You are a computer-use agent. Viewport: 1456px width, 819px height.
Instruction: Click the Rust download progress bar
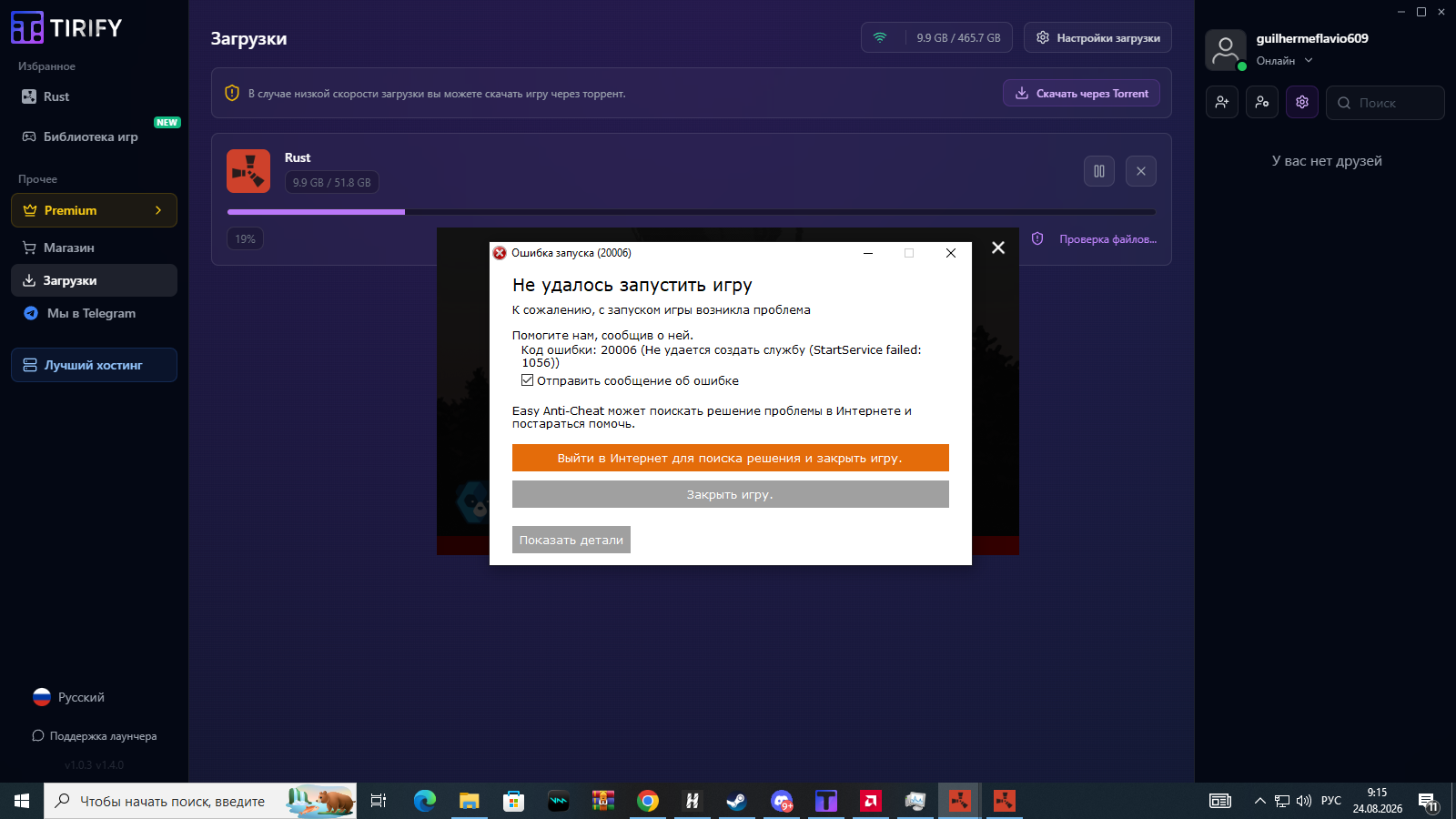pos(692,212)
